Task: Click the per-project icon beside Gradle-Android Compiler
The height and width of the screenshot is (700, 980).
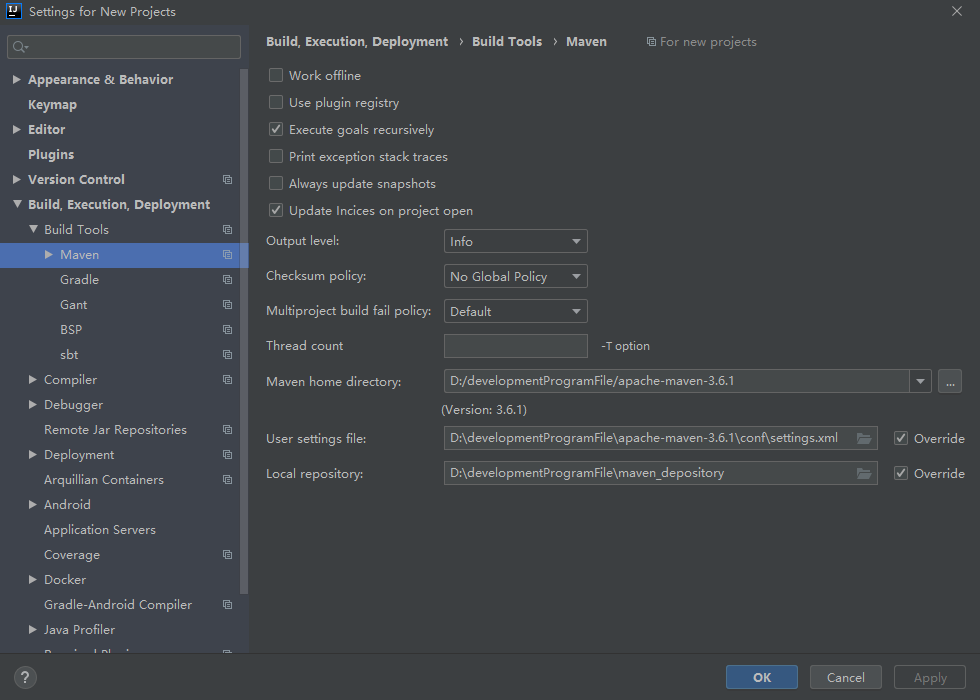Action: pyautogui.click(x=228, y=604)
